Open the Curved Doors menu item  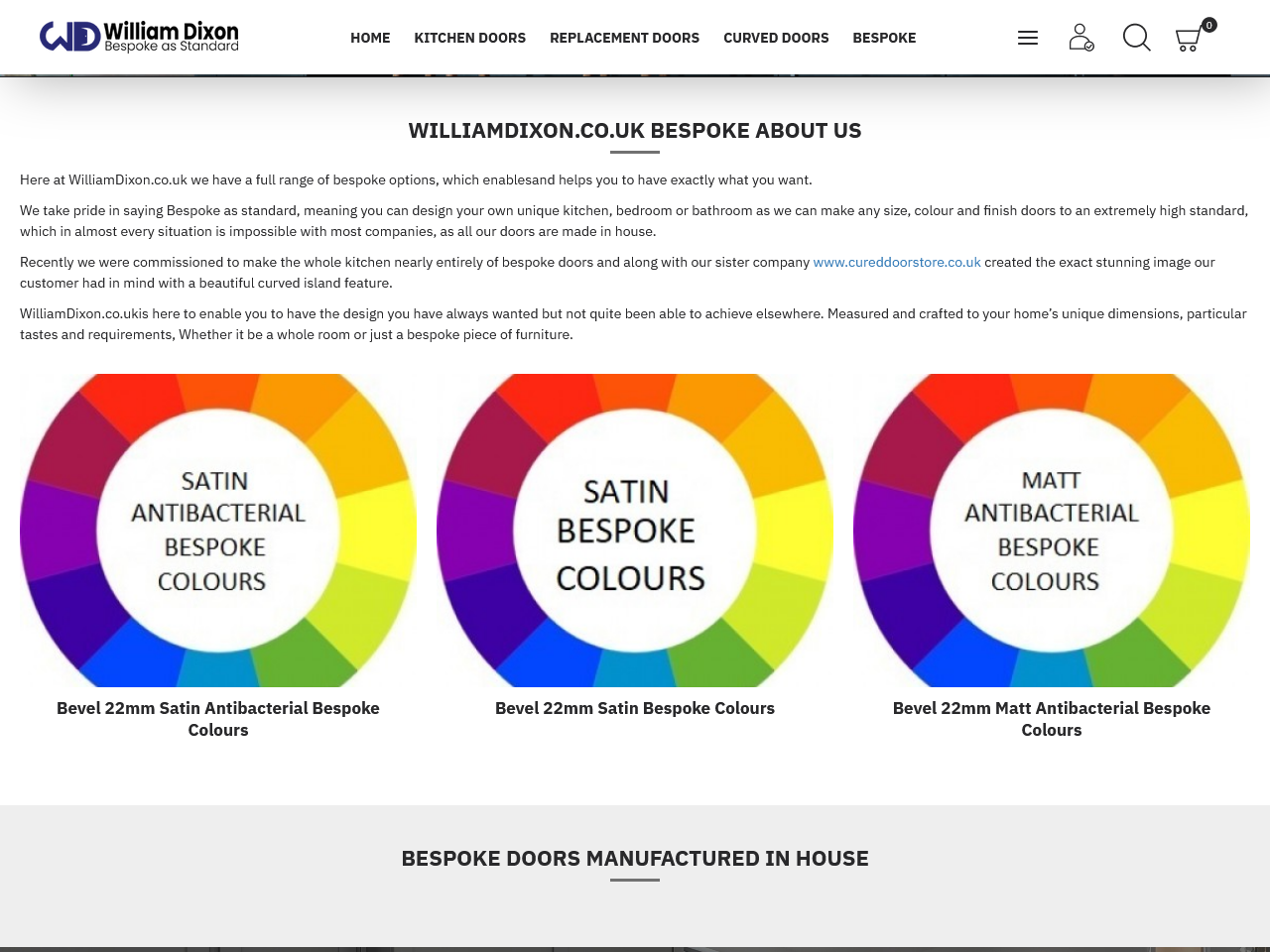click(776, 38)
